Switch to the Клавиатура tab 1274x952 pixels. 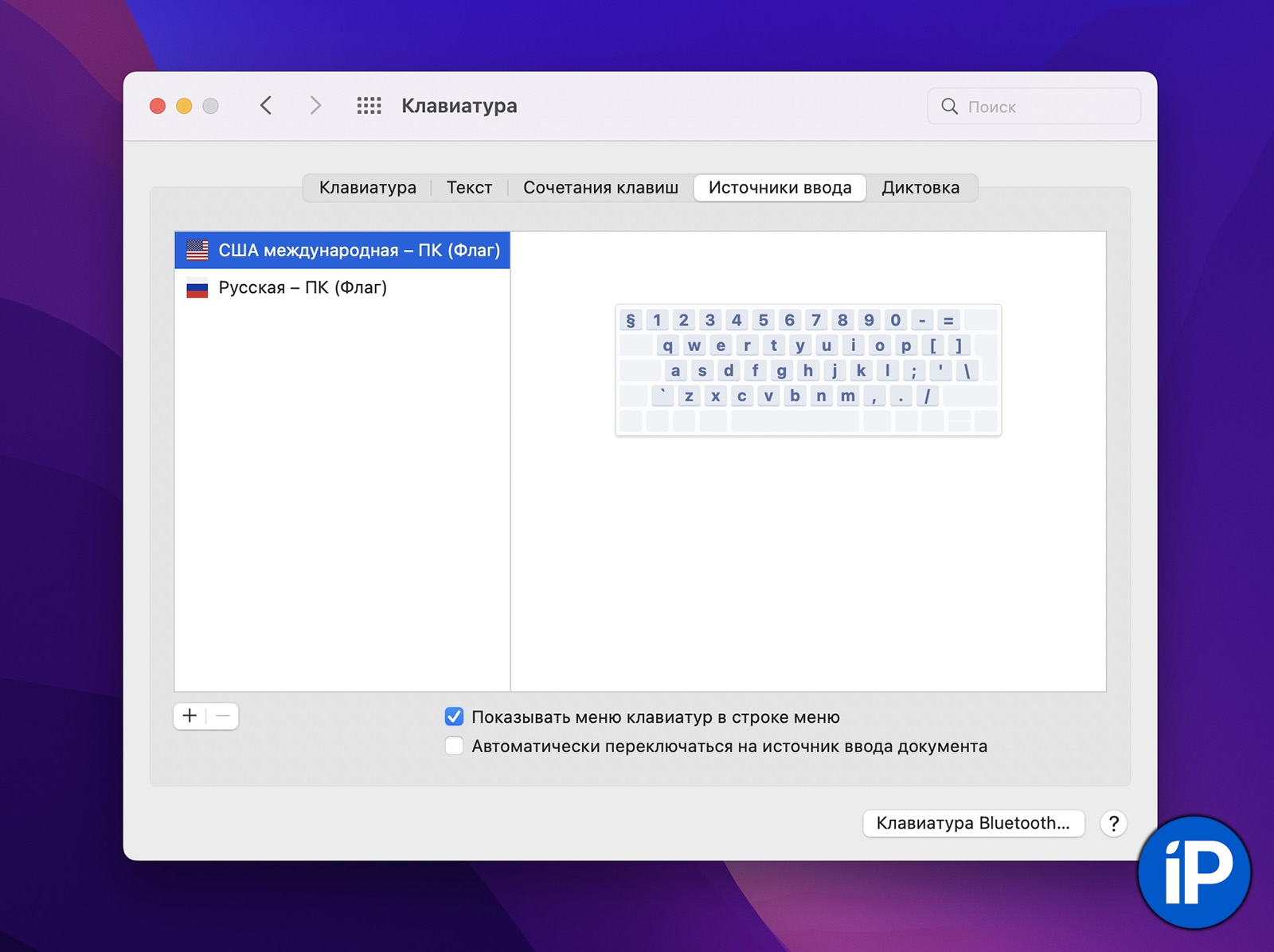click(x=367, y=188)
